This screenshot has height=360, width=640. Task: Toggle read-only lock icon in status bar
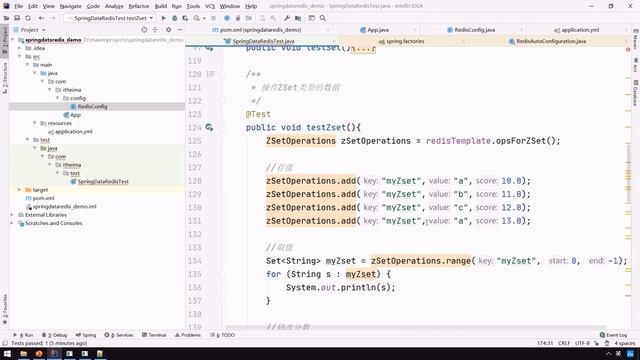[596, 343]
